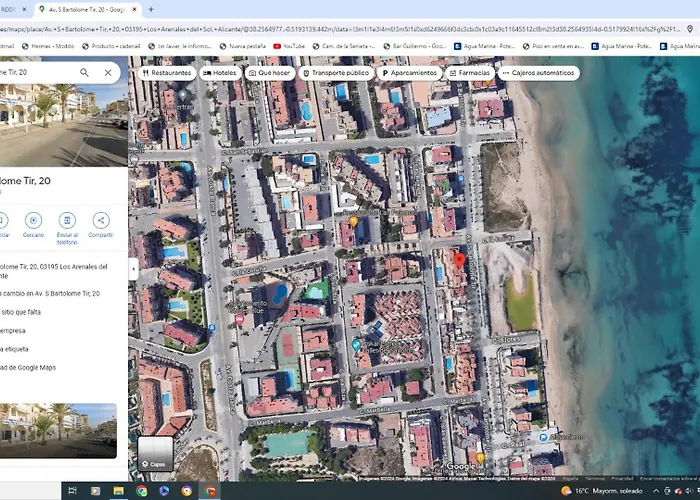Open a new browser tab with plus
Viewport: 700px width, 500px height.
coord(151,9)
